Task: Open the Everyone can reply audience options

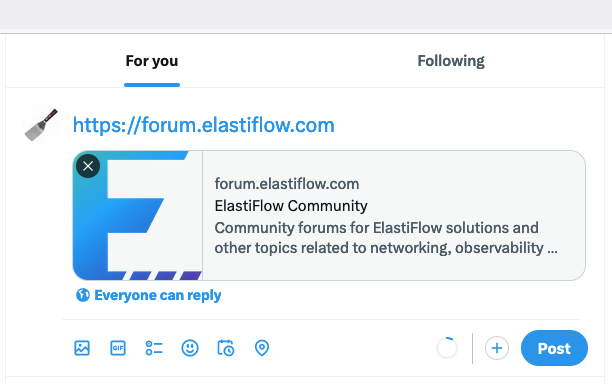Action: 148,295
